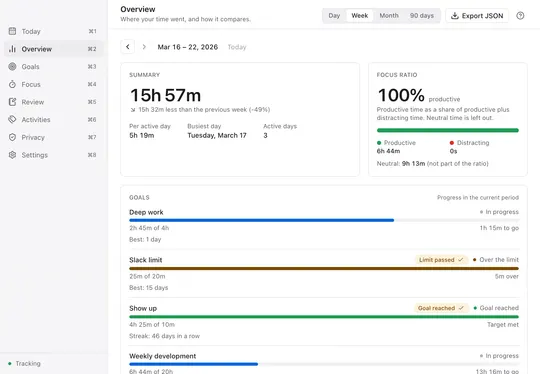Click the 1h 15m to go text

[x=499, y=228]
